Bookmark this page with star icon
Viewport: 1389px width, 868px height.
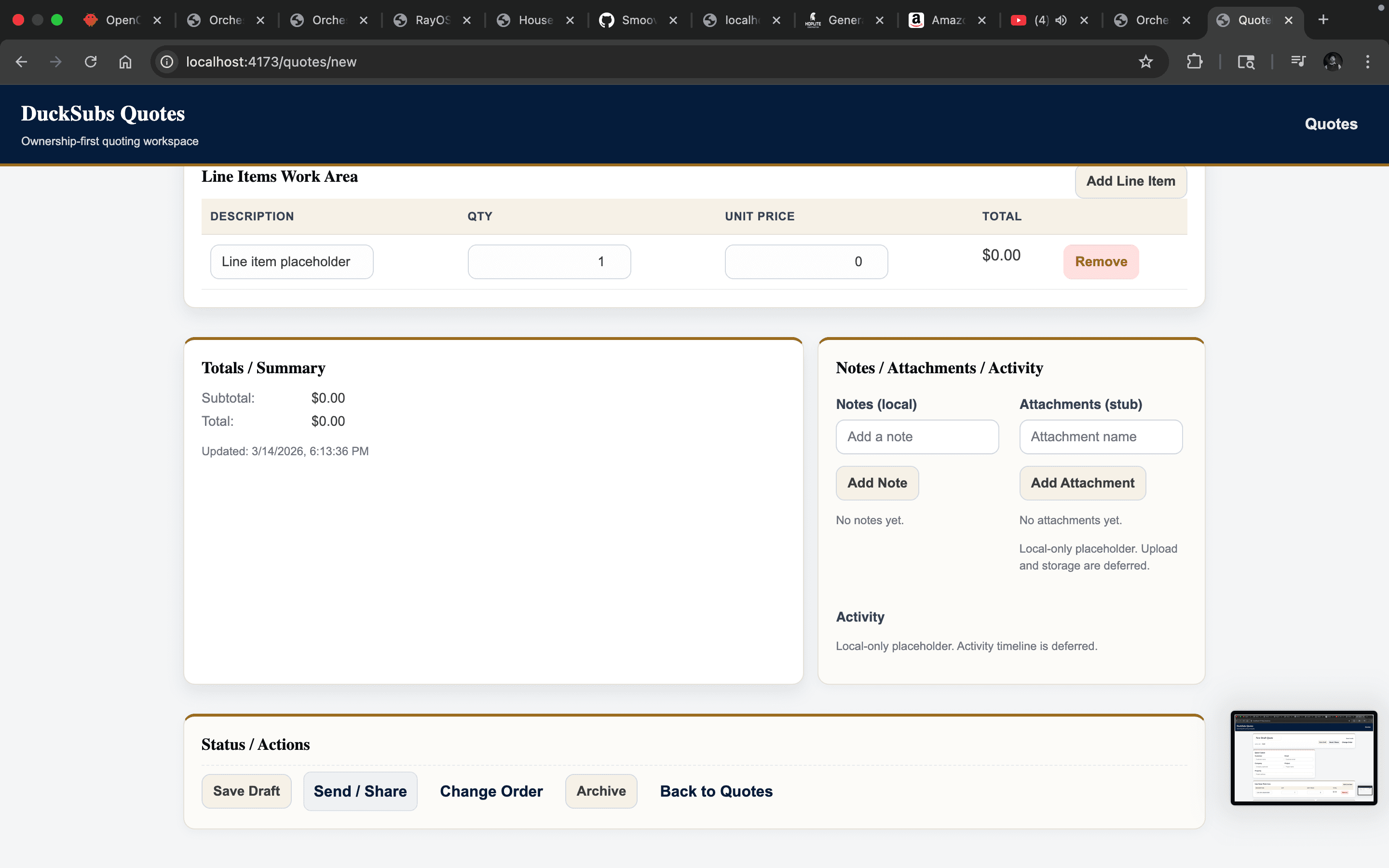pos(1145,61)
